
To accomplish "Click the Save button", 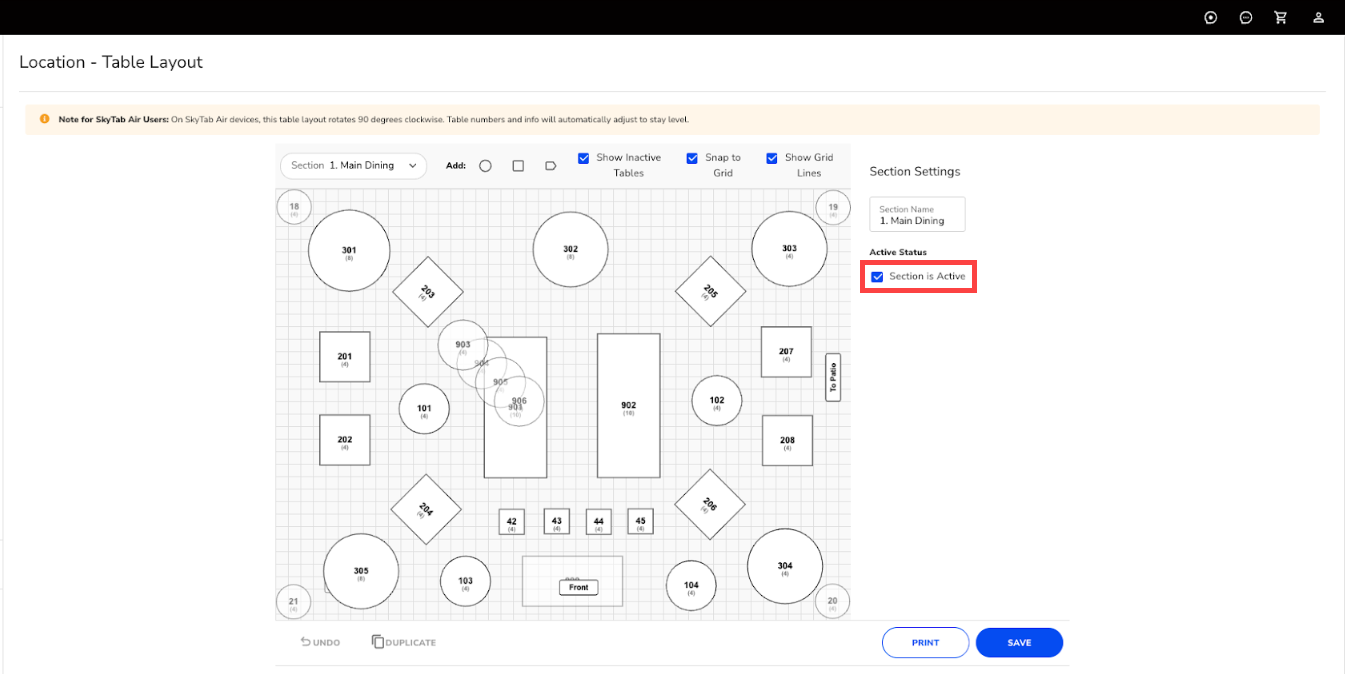I will click(x=1019, y=643).
